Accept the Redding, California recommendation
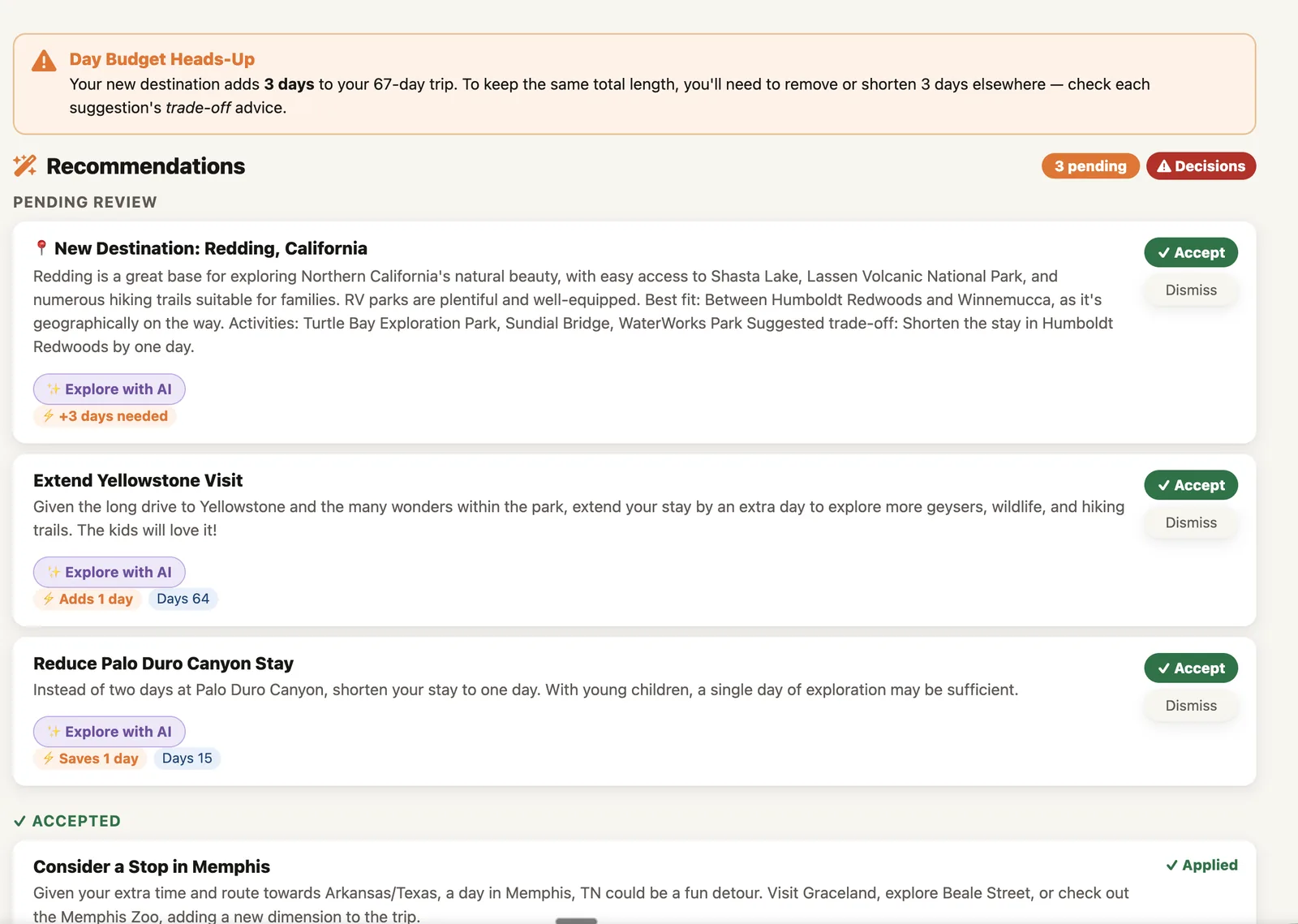This screenshot has height=924, width=1298. 1191,252
